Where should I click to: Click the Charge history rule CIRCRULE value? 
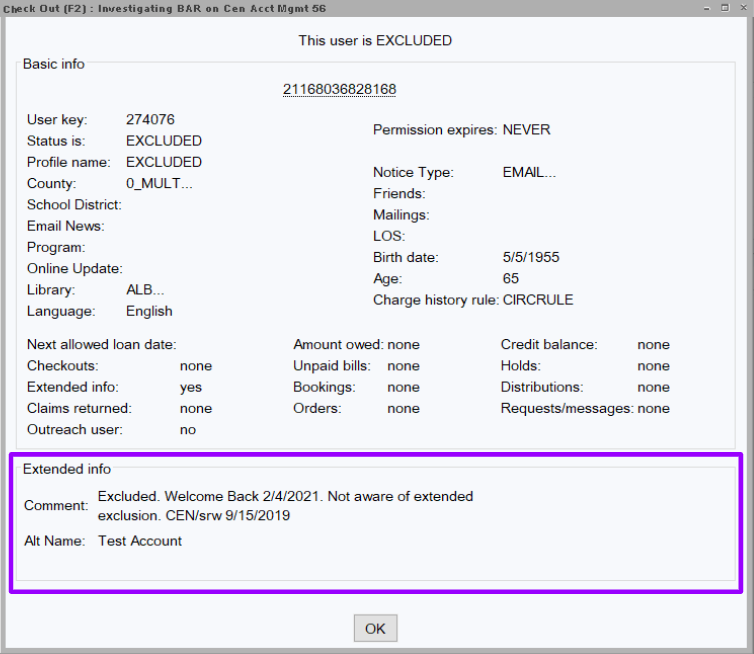(x=538, y=300)
